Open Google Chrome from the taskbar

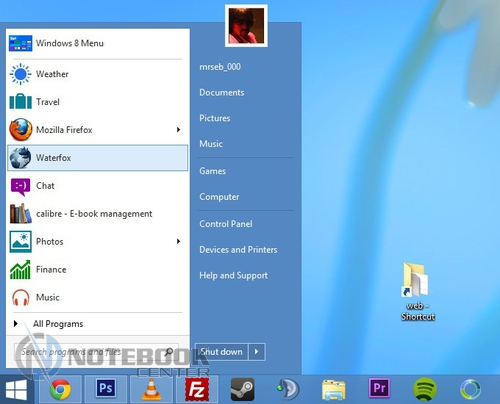coord(60,389)
